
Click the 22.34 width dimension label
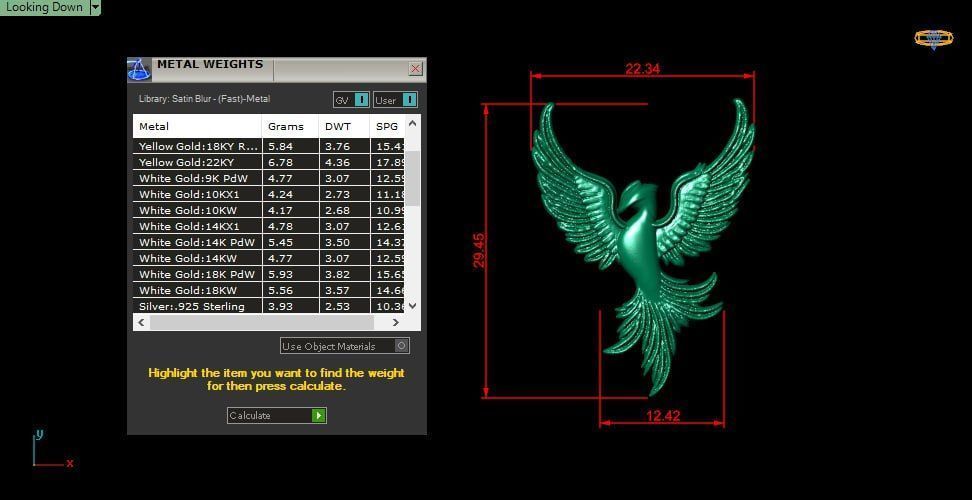tap(643, 69)
